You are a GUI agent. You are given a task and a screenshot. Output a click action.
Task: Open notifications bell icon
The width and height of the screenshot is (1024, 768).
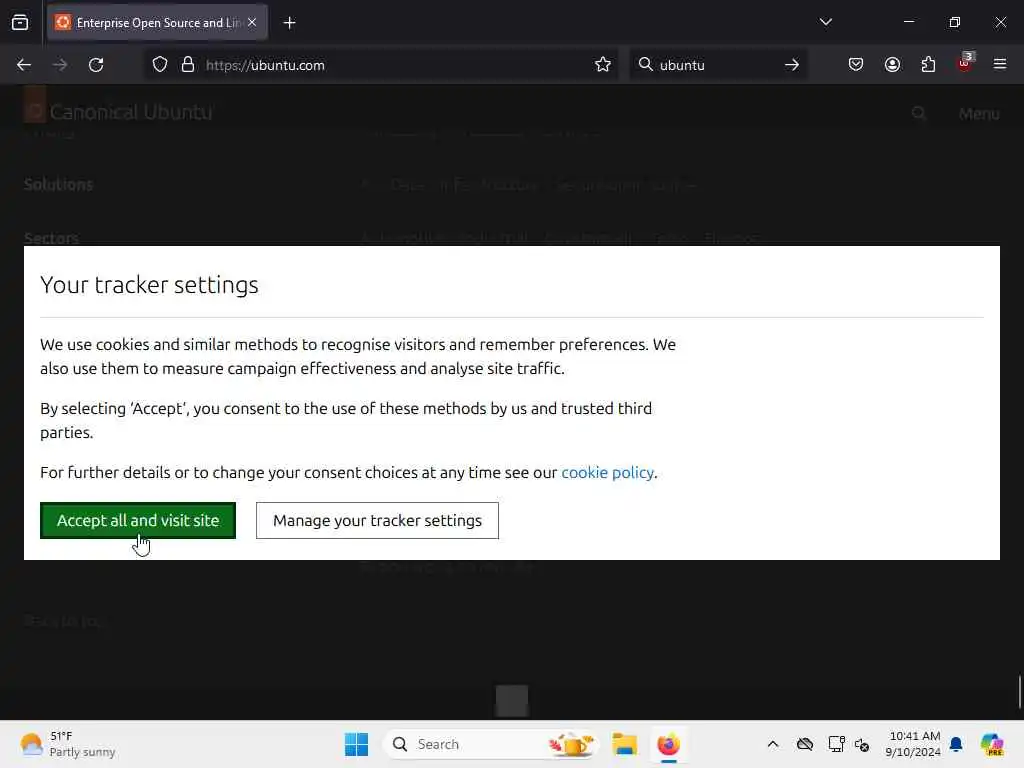956,744
